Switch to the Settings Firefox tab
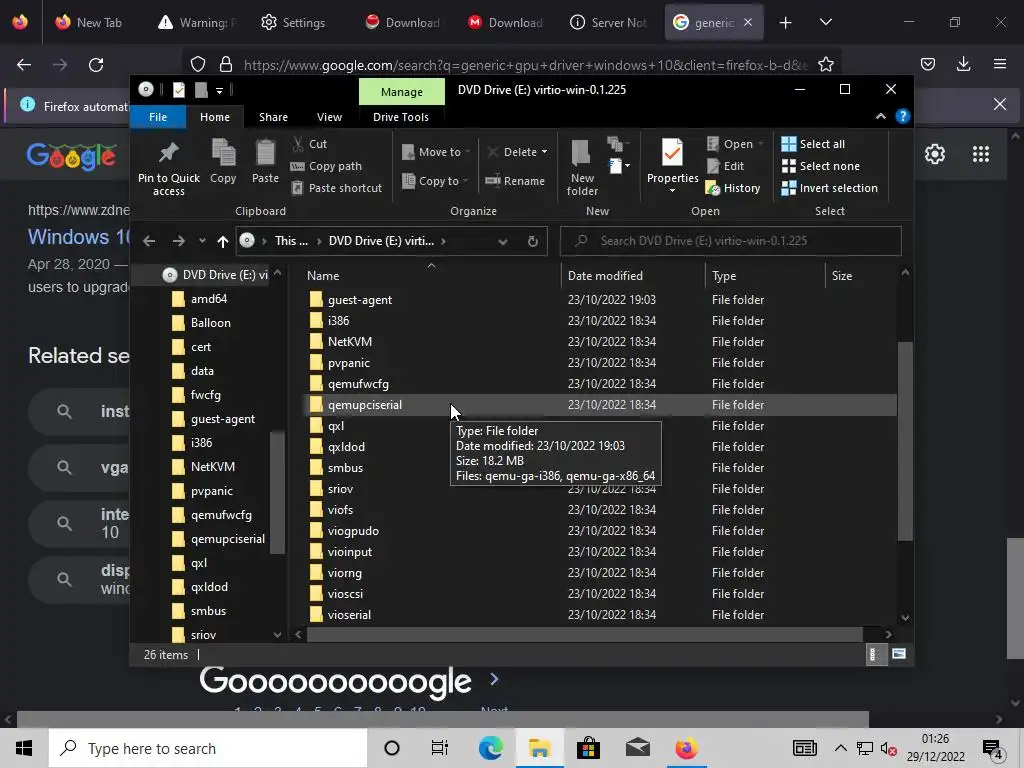This screenshot has height=768, width=1024. click(x=294, y=22)
